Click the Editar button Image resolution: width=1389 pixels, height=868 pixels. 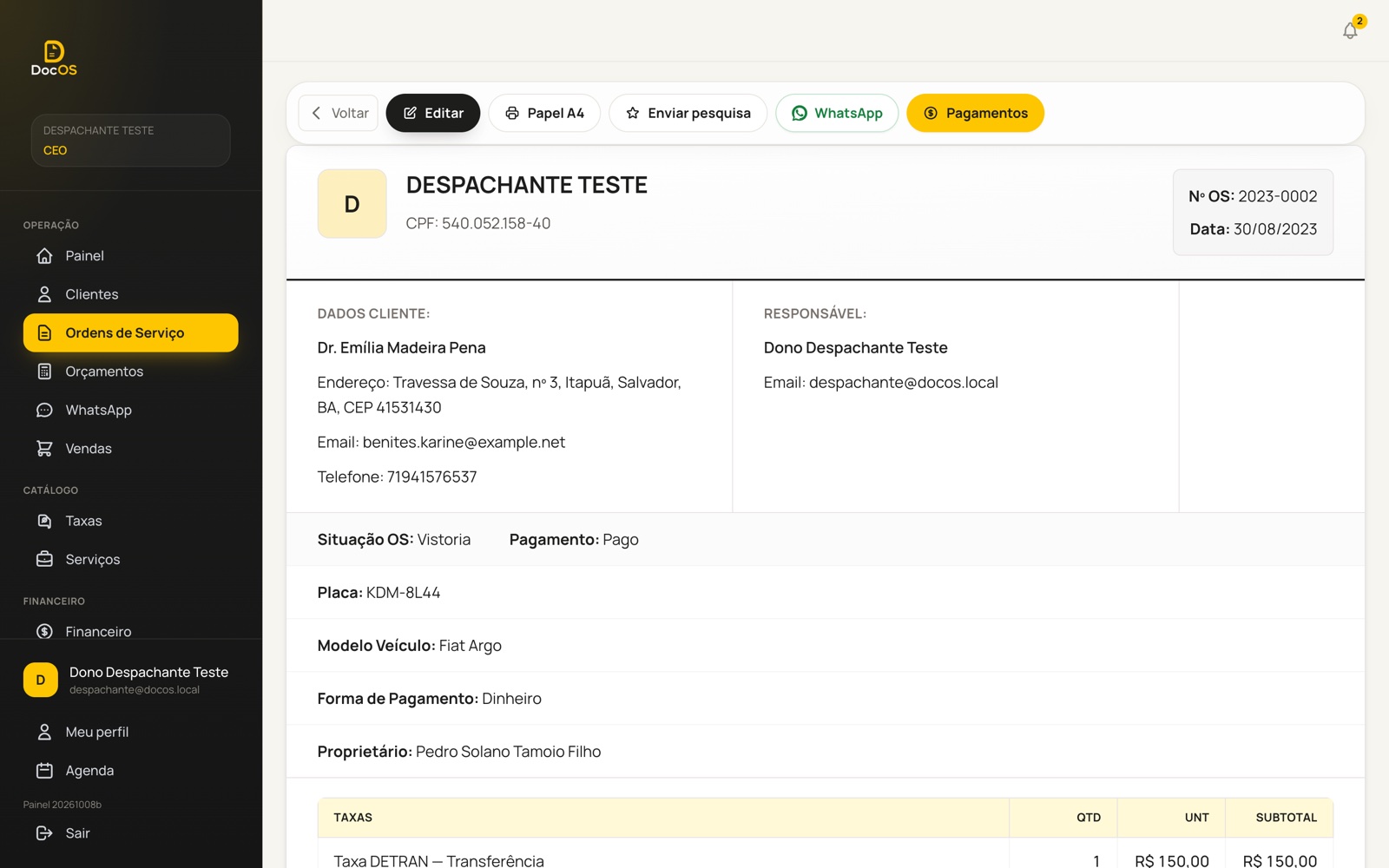coord(433,113)
